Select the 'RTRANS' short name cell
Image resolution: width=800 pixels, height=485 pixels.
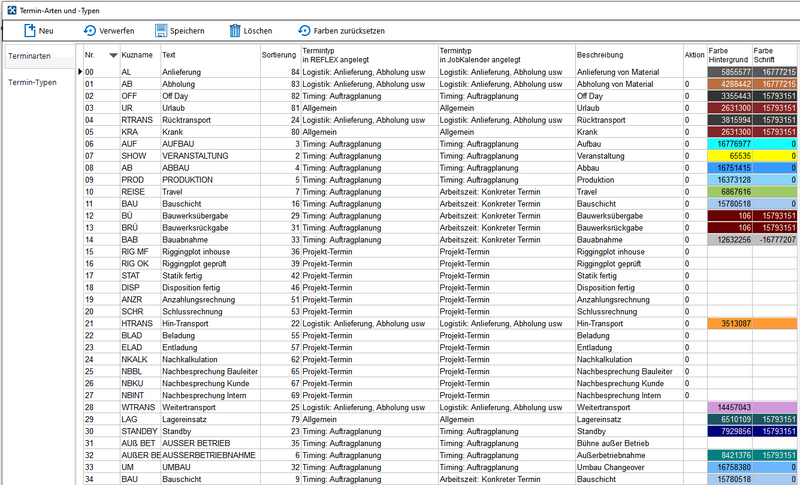140,120
